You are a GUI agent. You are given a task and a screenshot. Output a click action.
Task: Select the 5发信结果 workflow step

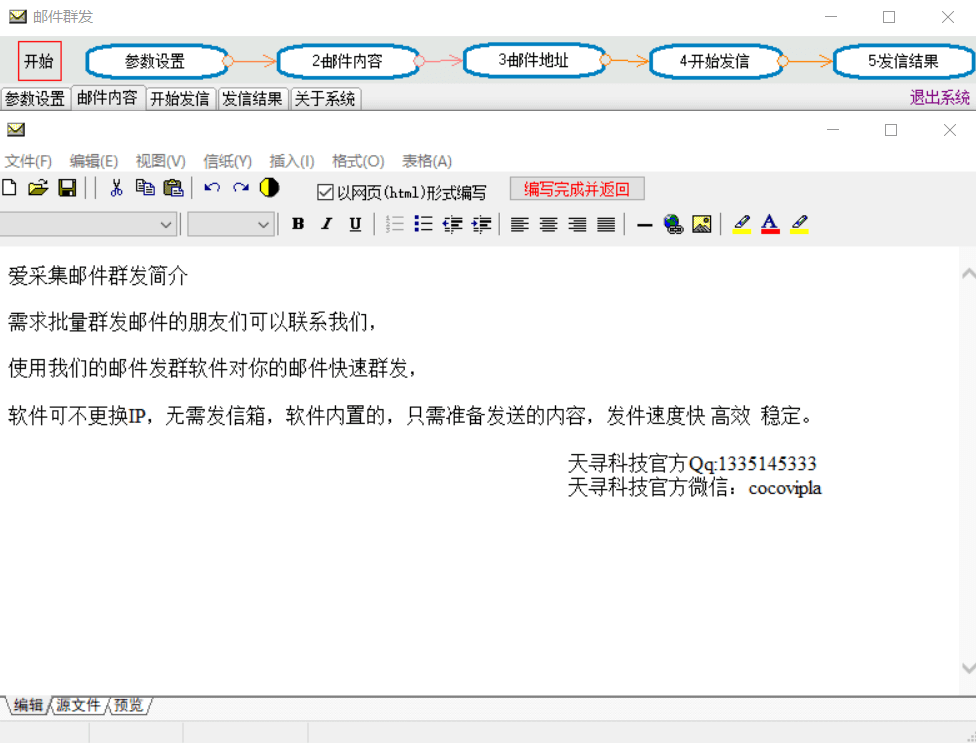(x=903, y=61)
